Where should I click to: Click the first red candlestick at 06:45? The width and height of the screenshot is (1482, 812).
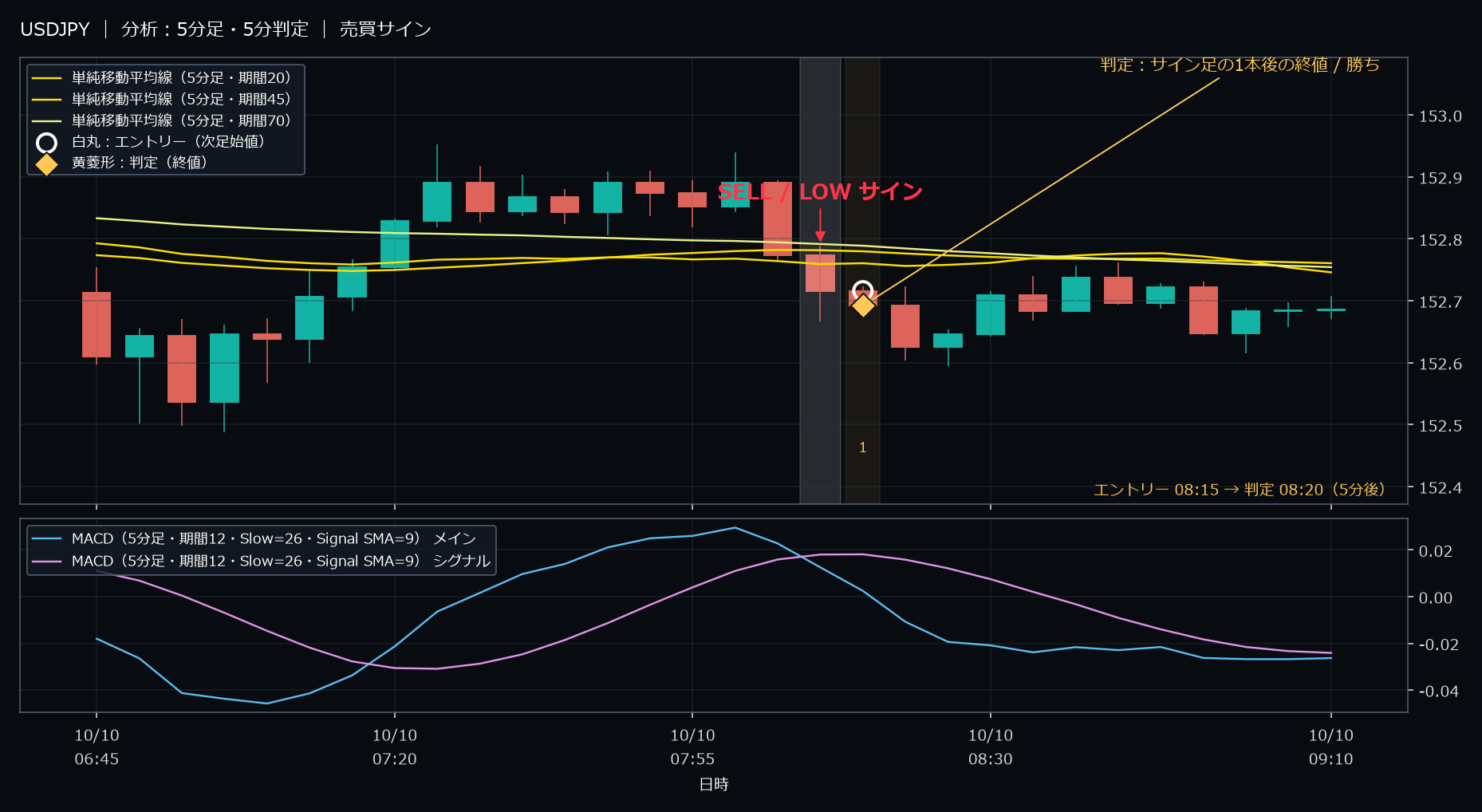click(x=97, y=324)
